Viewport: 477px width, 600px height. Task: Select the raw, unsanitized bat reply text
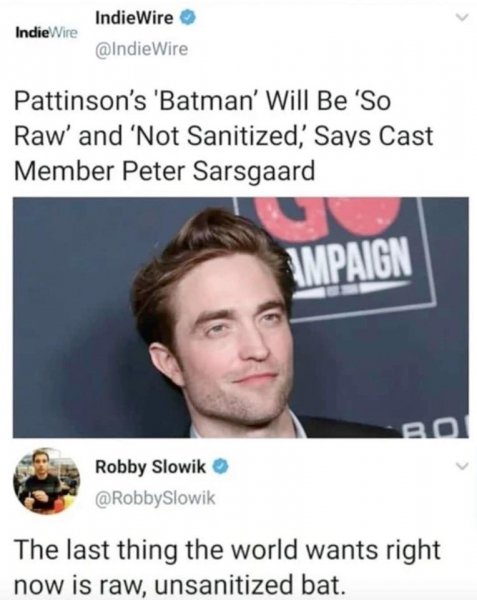pyautogui.click(x=227, y=566)
